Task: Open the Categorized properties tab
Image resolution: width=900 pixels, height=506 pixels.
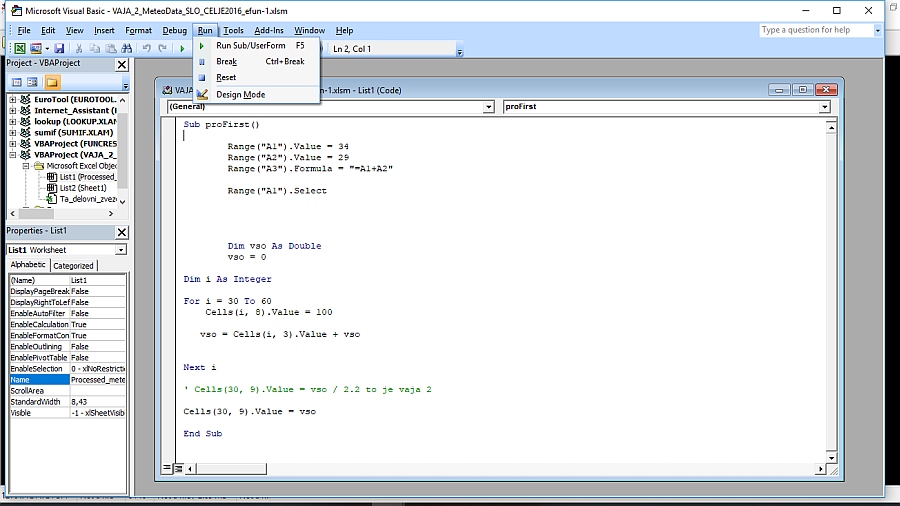Action: [x=73, y=266]
